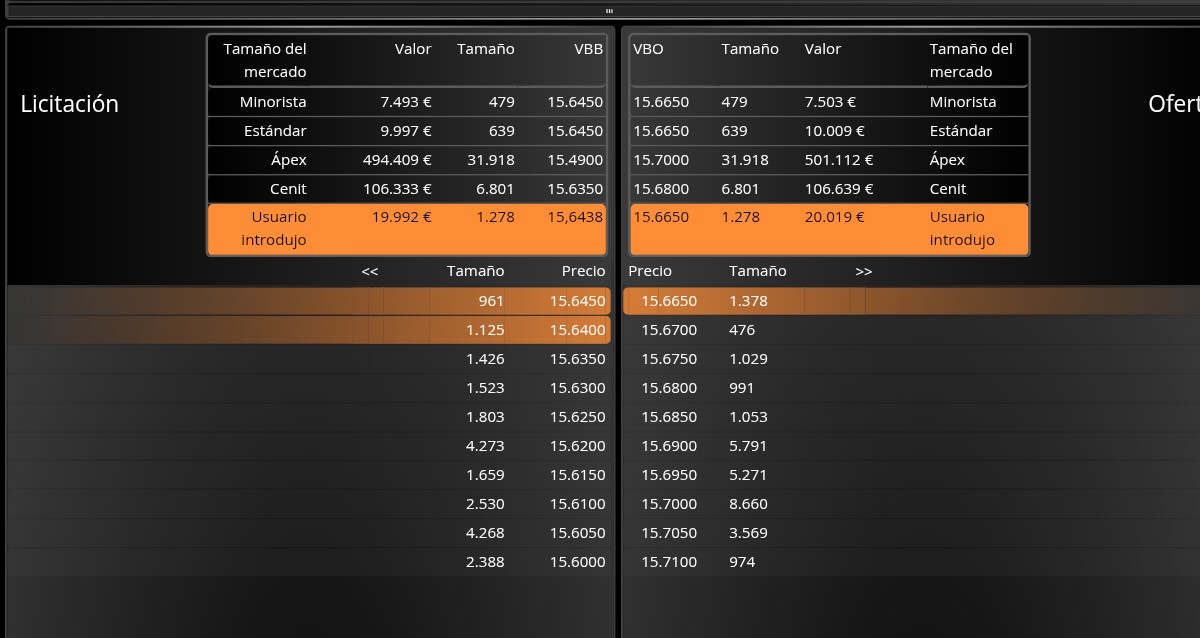Click offer depth size 5.791

click(748, 446)
